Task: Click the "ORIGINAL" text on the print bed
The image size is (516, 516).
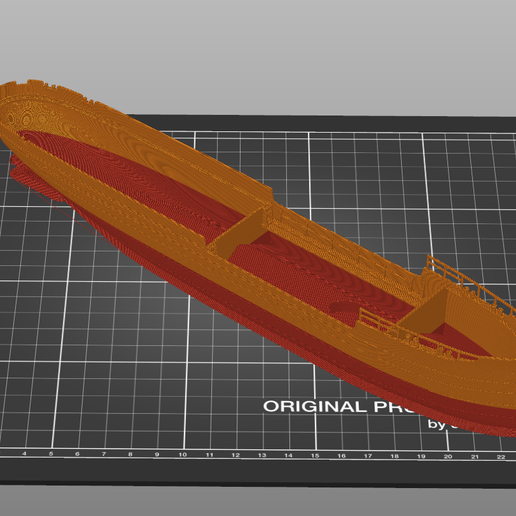Action: coord(315,406)
